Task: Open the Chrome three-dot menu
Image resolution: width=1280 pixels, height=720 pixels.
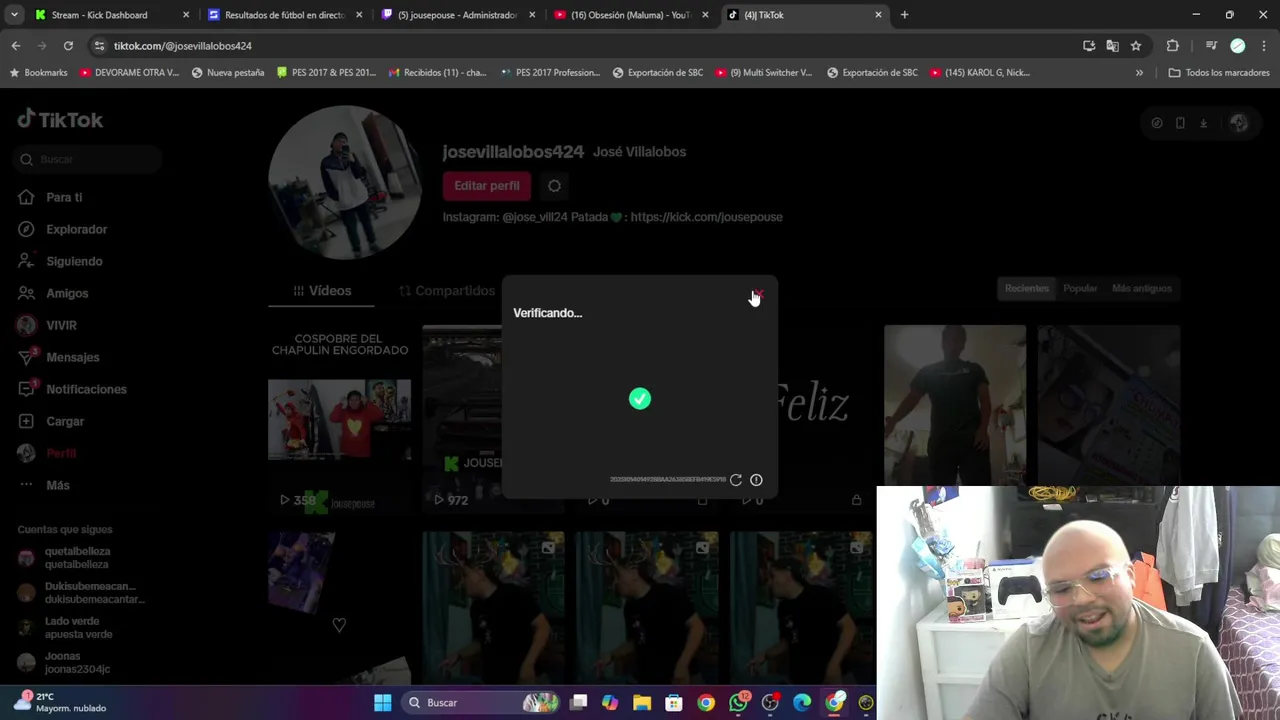Action: [x=1265, y=46]
